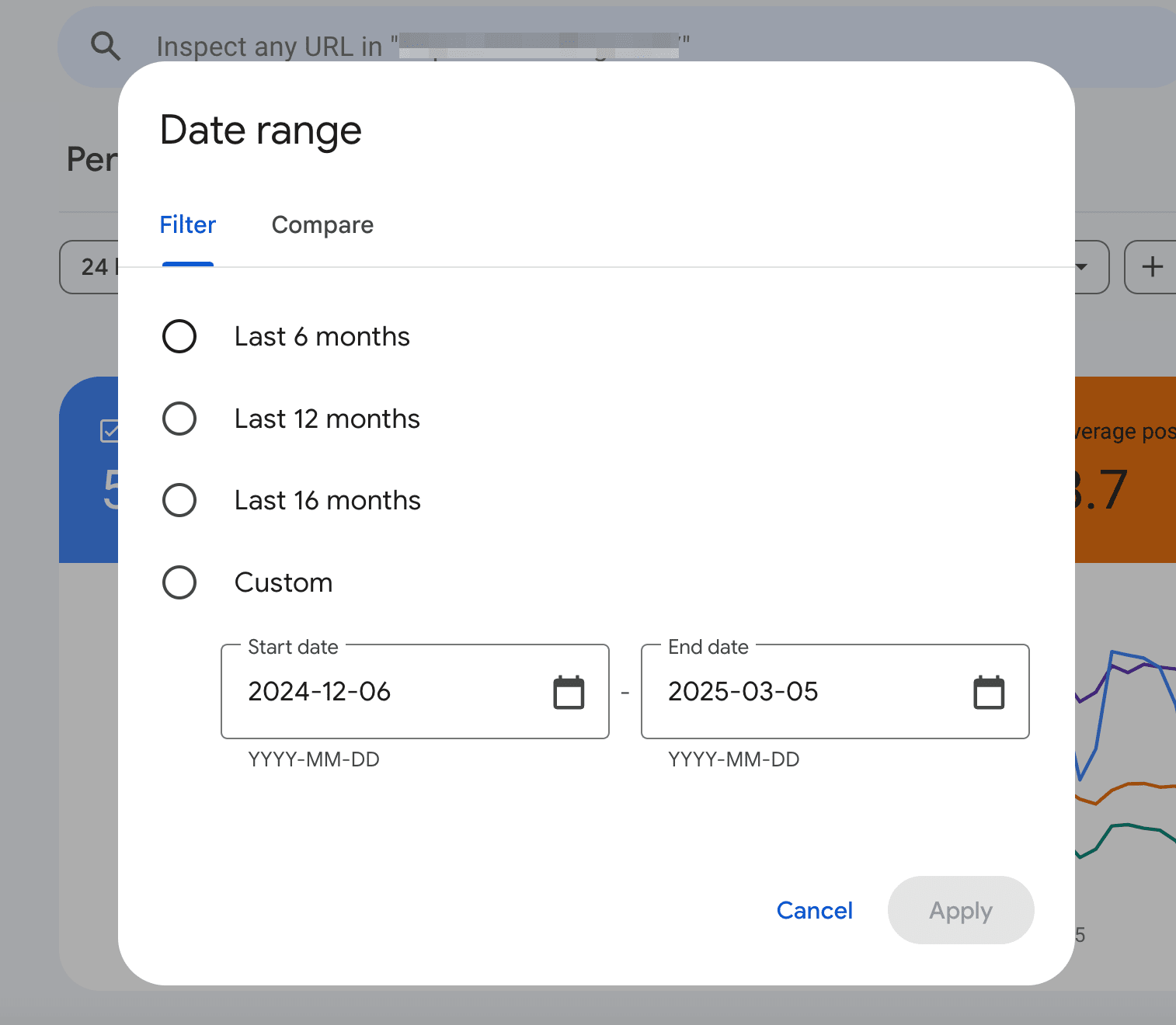Click the plus icon right of the filter bar
The width and height of the screenshot is (1176, 1025).
(x=1153, y=267)
